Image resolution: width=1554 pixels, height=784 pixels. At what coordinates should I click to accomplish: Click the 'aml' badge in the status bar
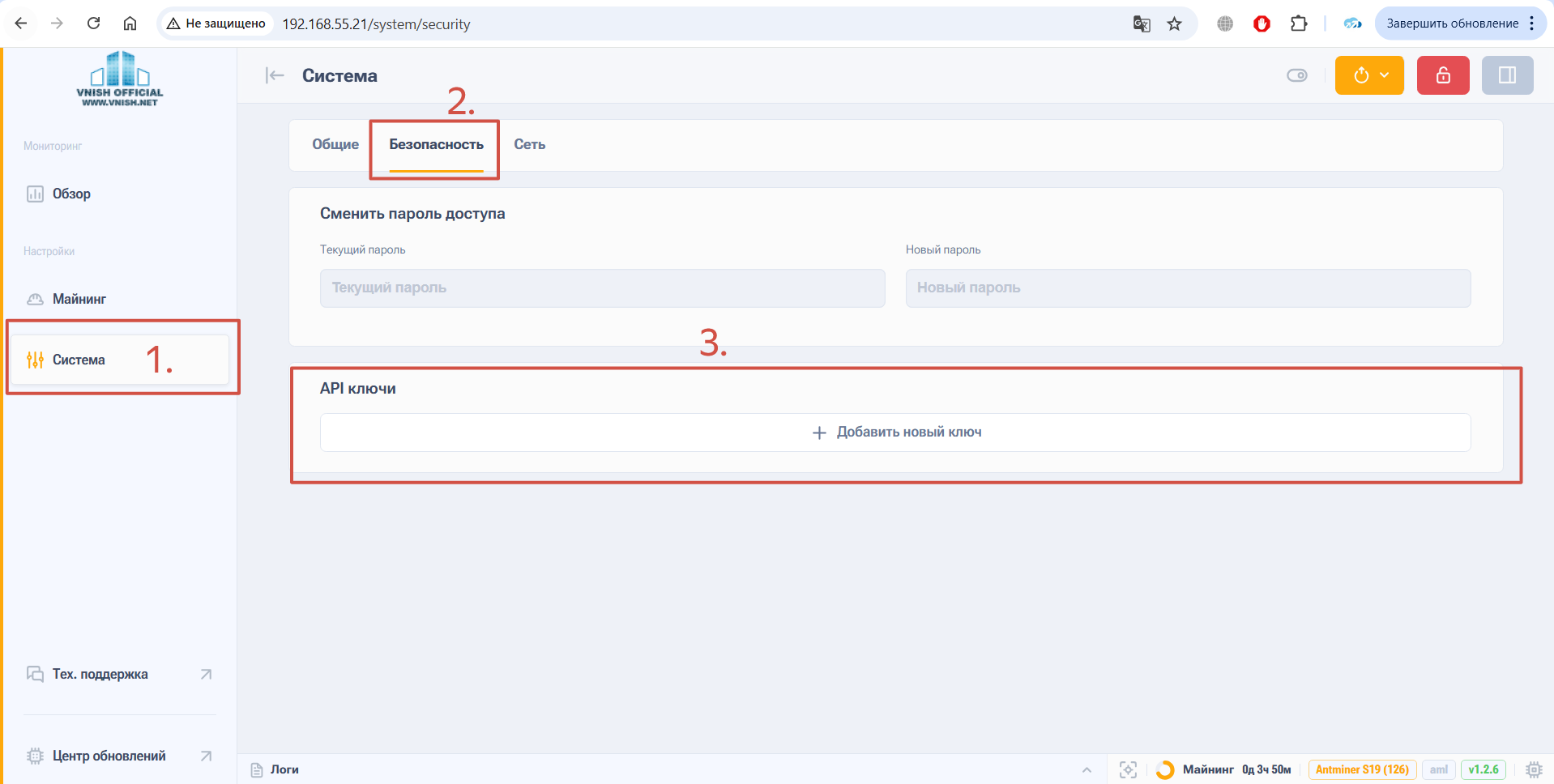tap(1439, 769)
